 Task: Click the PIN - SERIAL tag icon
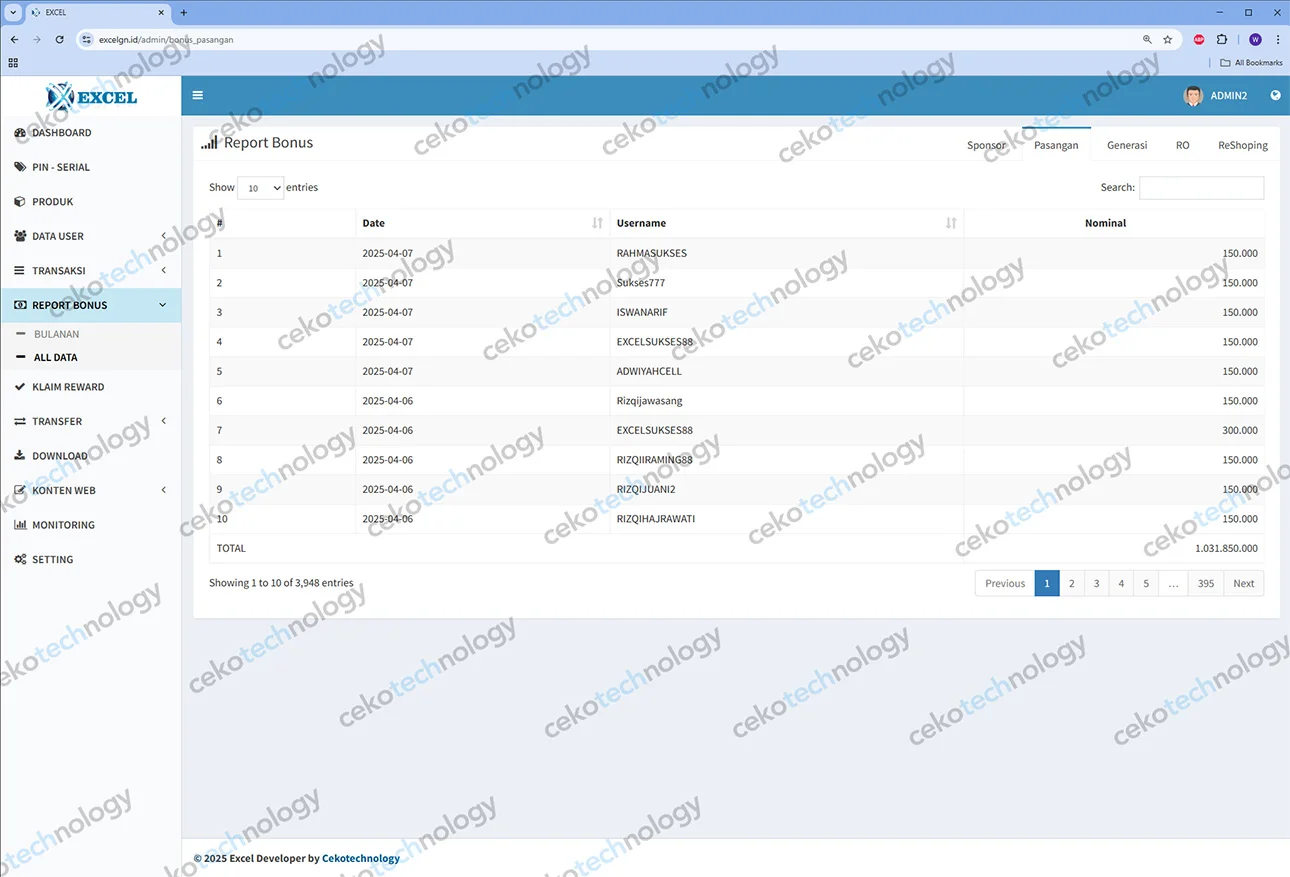(20, 167)
